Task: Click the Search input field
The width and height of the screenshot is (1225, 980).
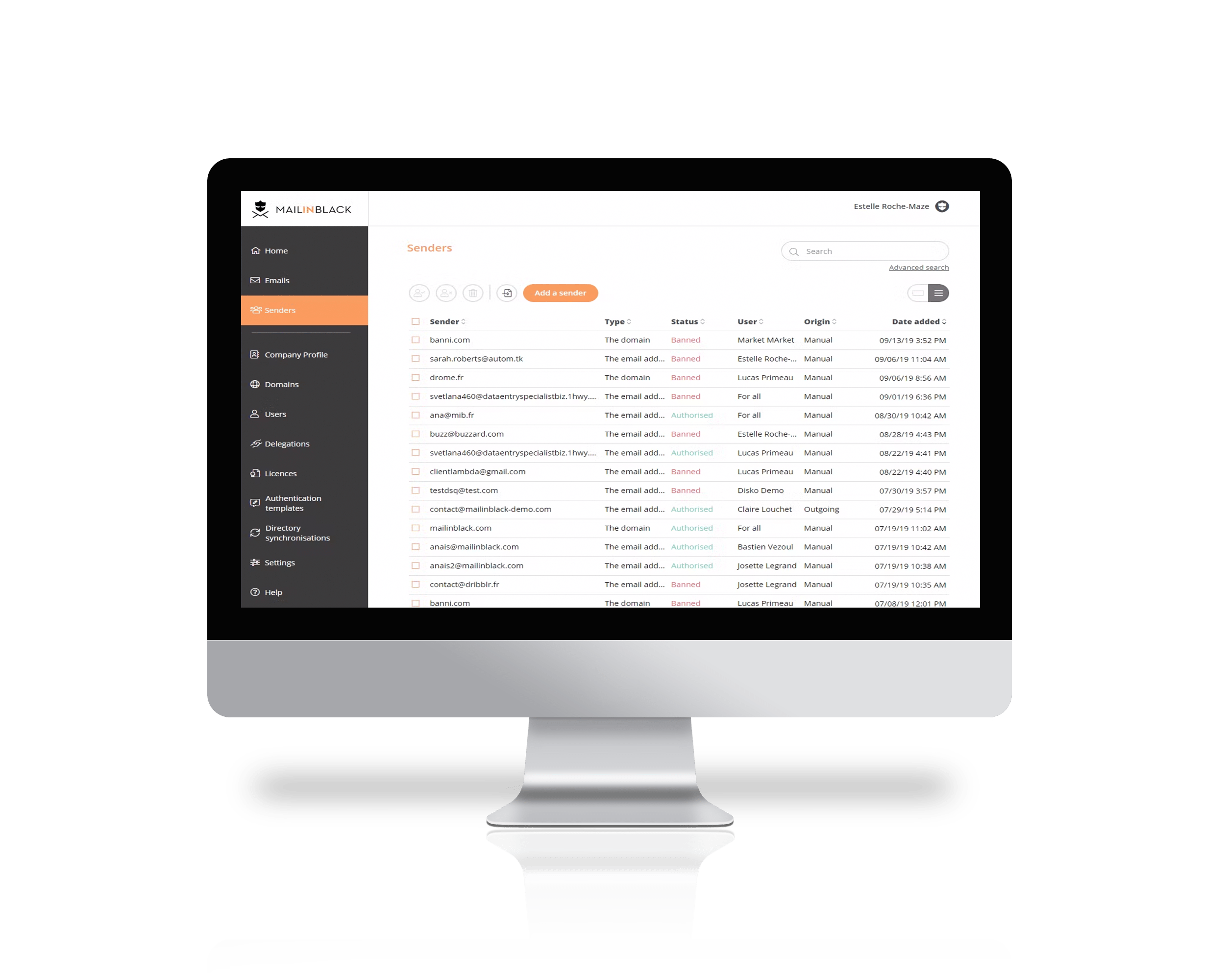Action: tap(866, 251)
